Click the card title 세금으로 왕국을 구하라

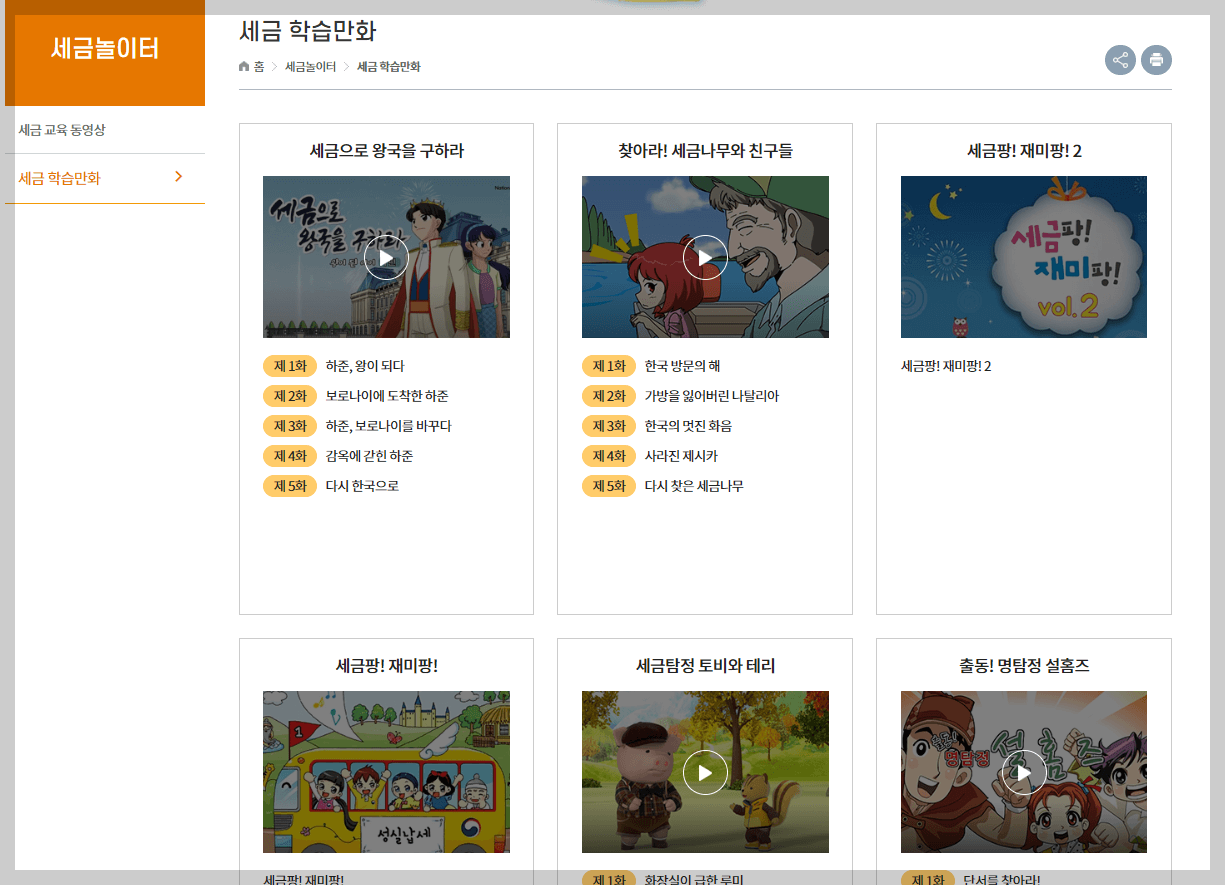(x=386, y=151)
